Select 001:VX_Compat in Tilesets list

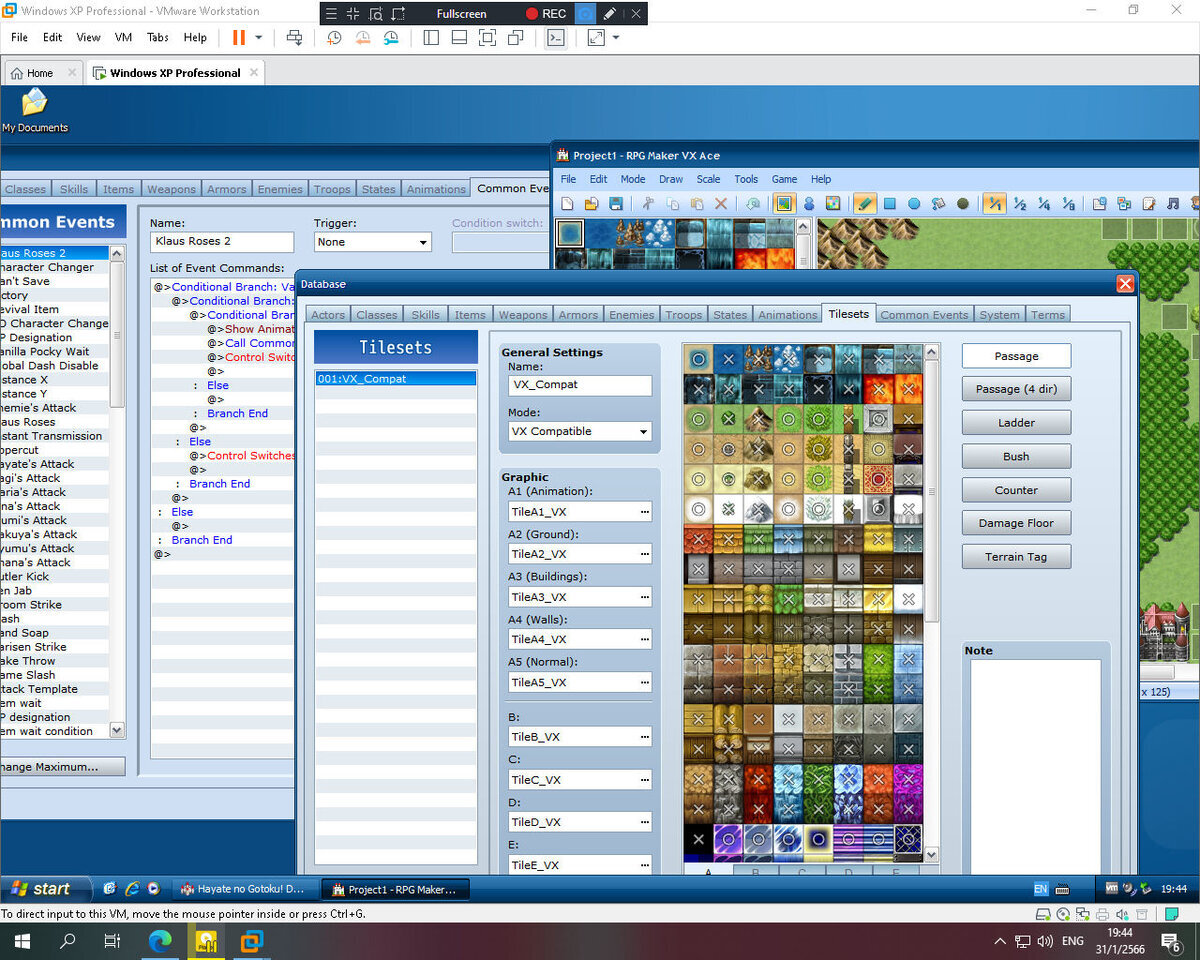point(396,379)
